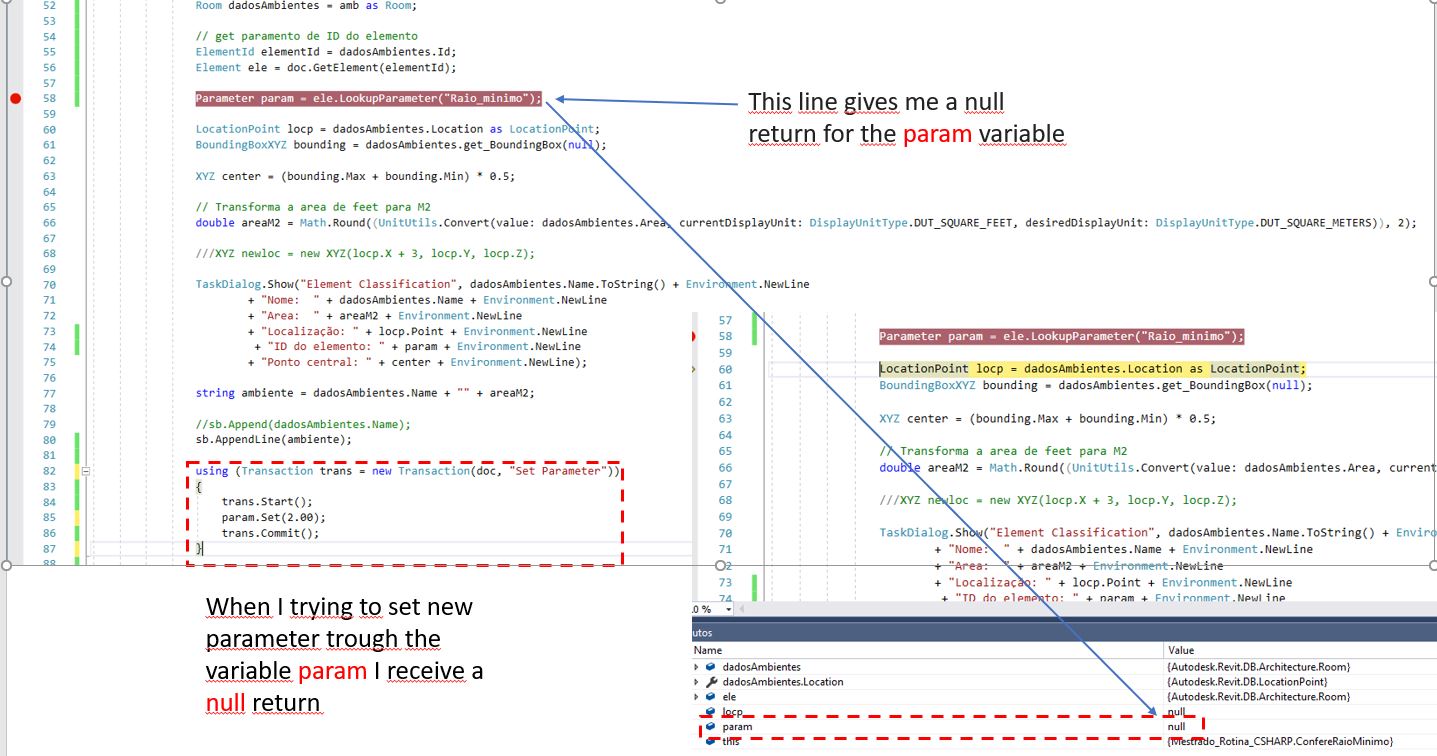The width and height of the screenshot is (1437, 756).
Task: Expand the ele variable tree node
Action: pyautogui.click(x=695, y=696)
